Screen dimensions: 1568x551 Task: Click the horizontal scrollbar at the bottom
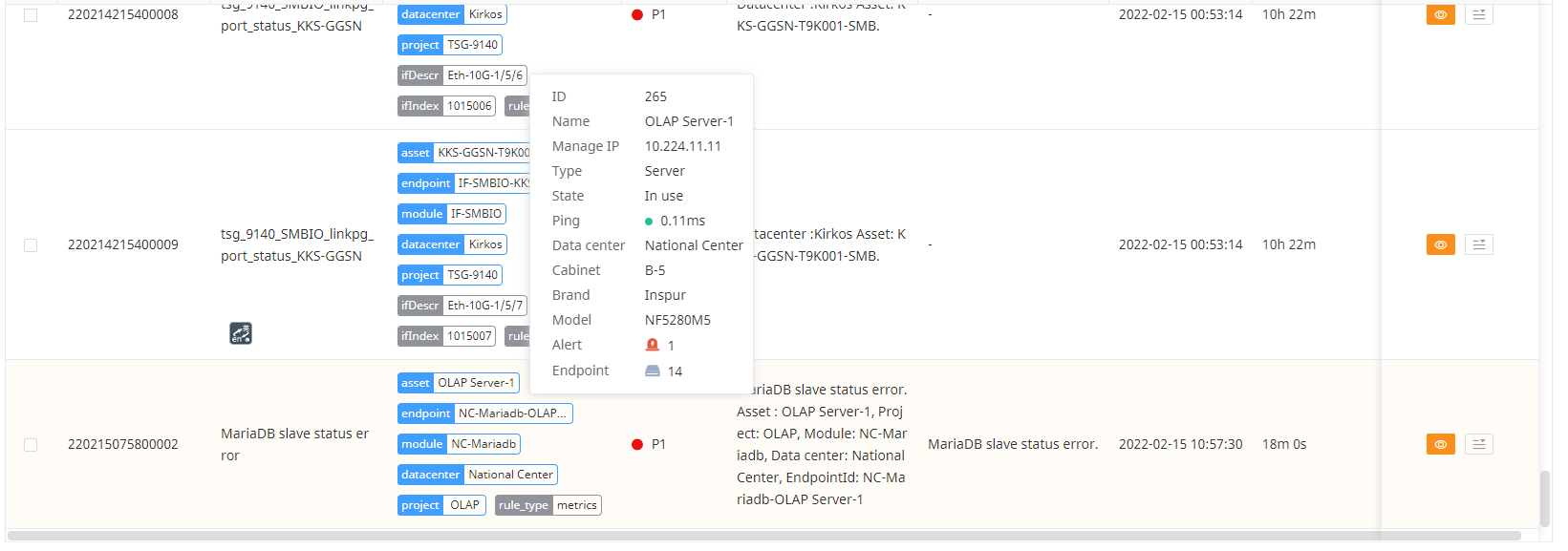(x=763, y=536)
